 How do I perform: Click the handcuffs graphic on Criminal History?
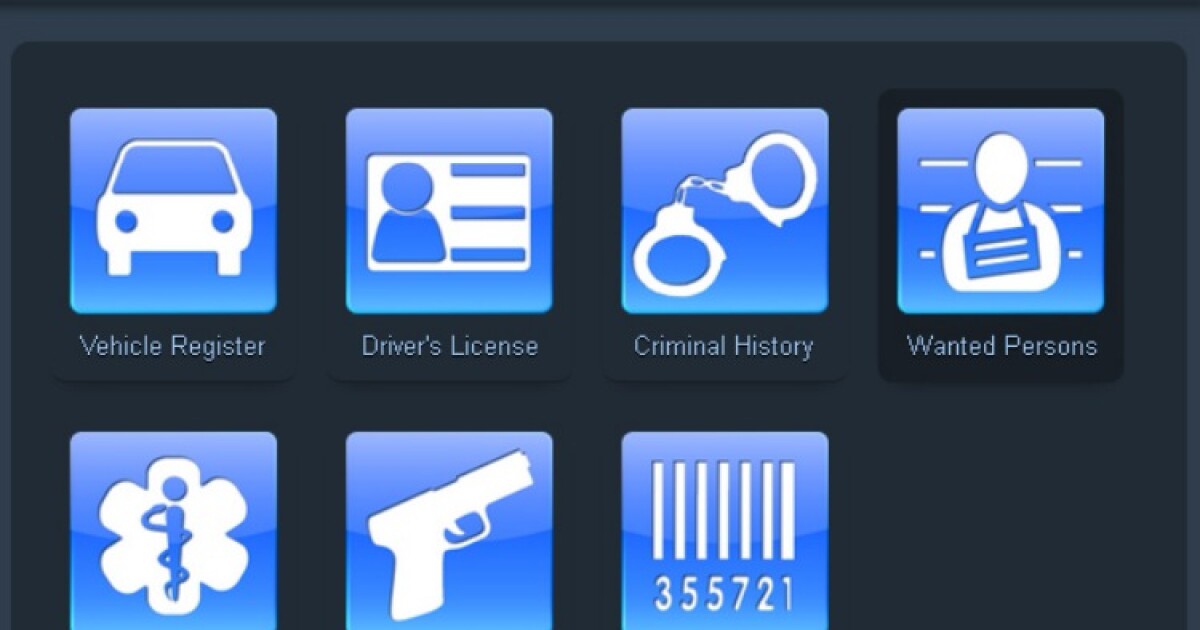[x=725, y=207]
